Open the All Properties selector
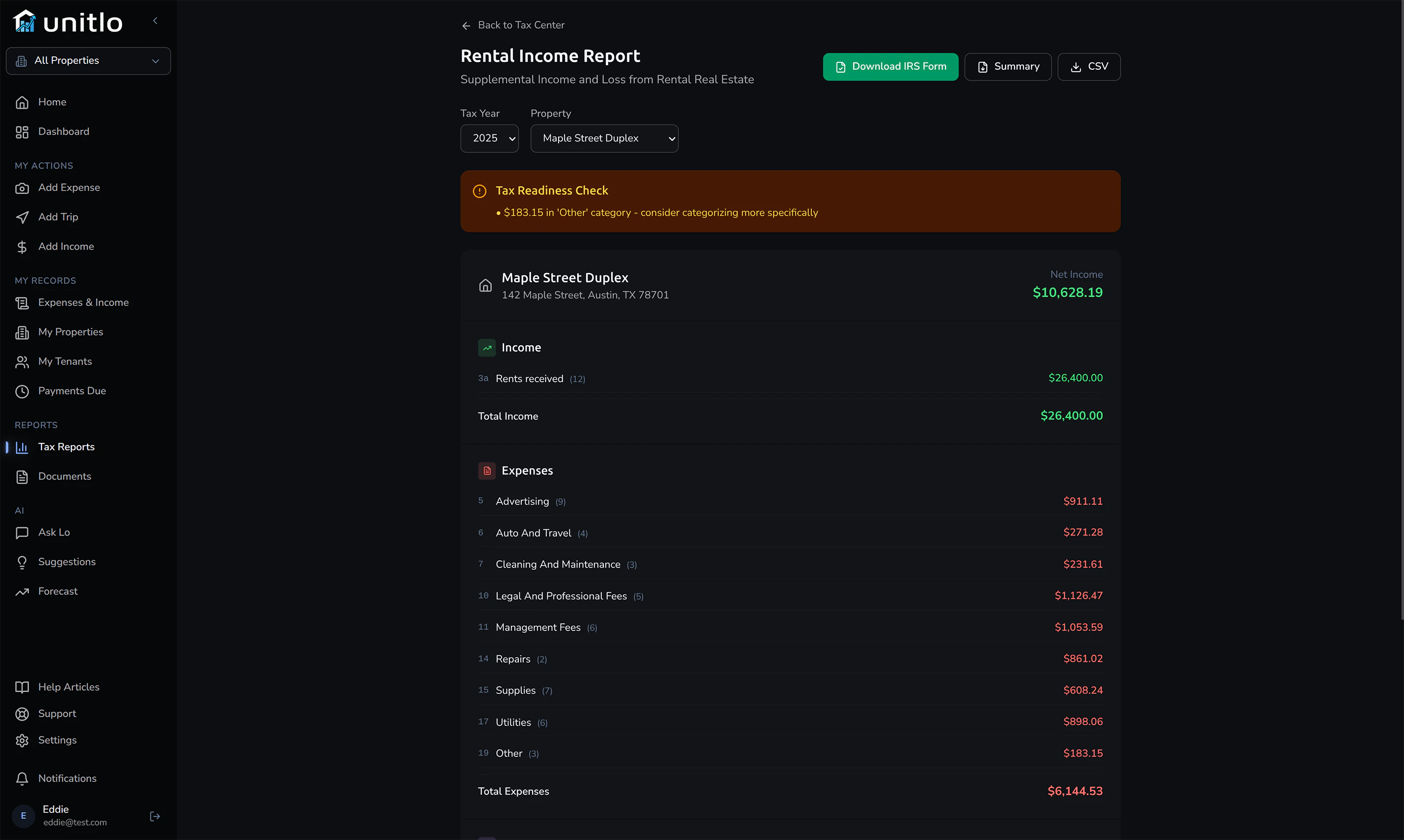Screen dimensions: 1404x840 [88, 60]
